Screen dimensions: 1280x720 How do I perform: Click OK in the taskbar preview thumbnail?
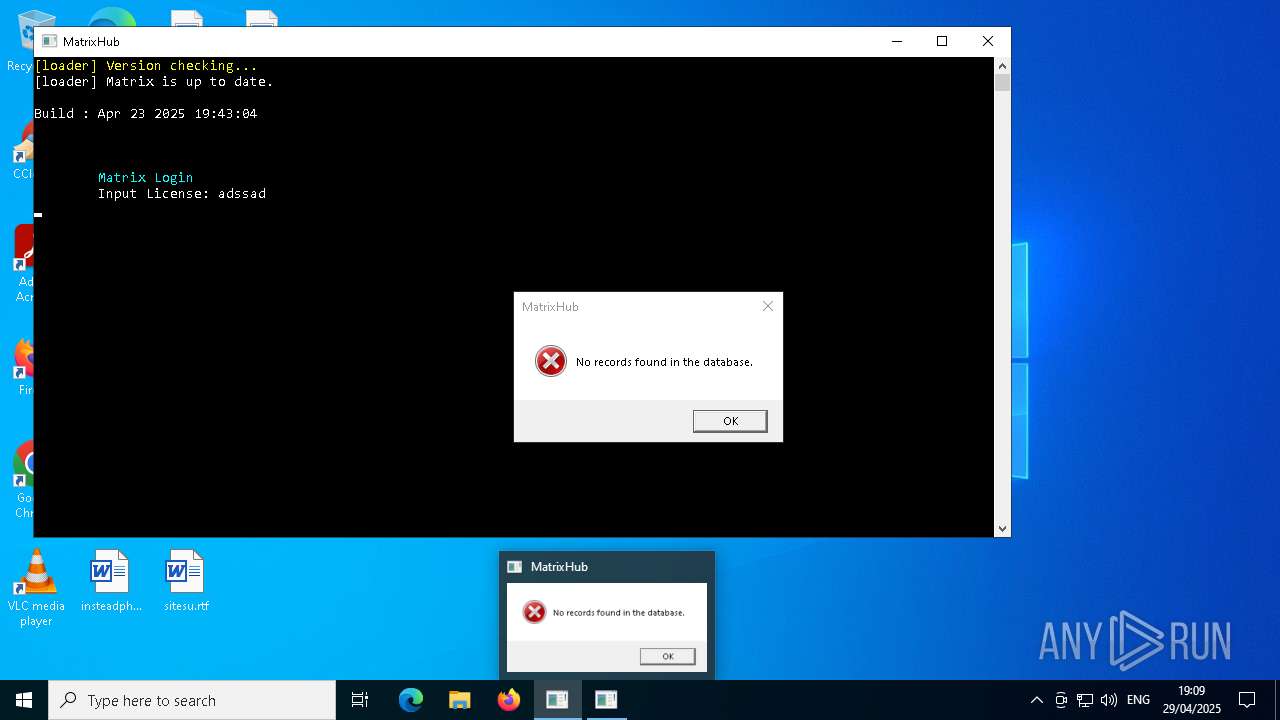click(x=668, y=656)
